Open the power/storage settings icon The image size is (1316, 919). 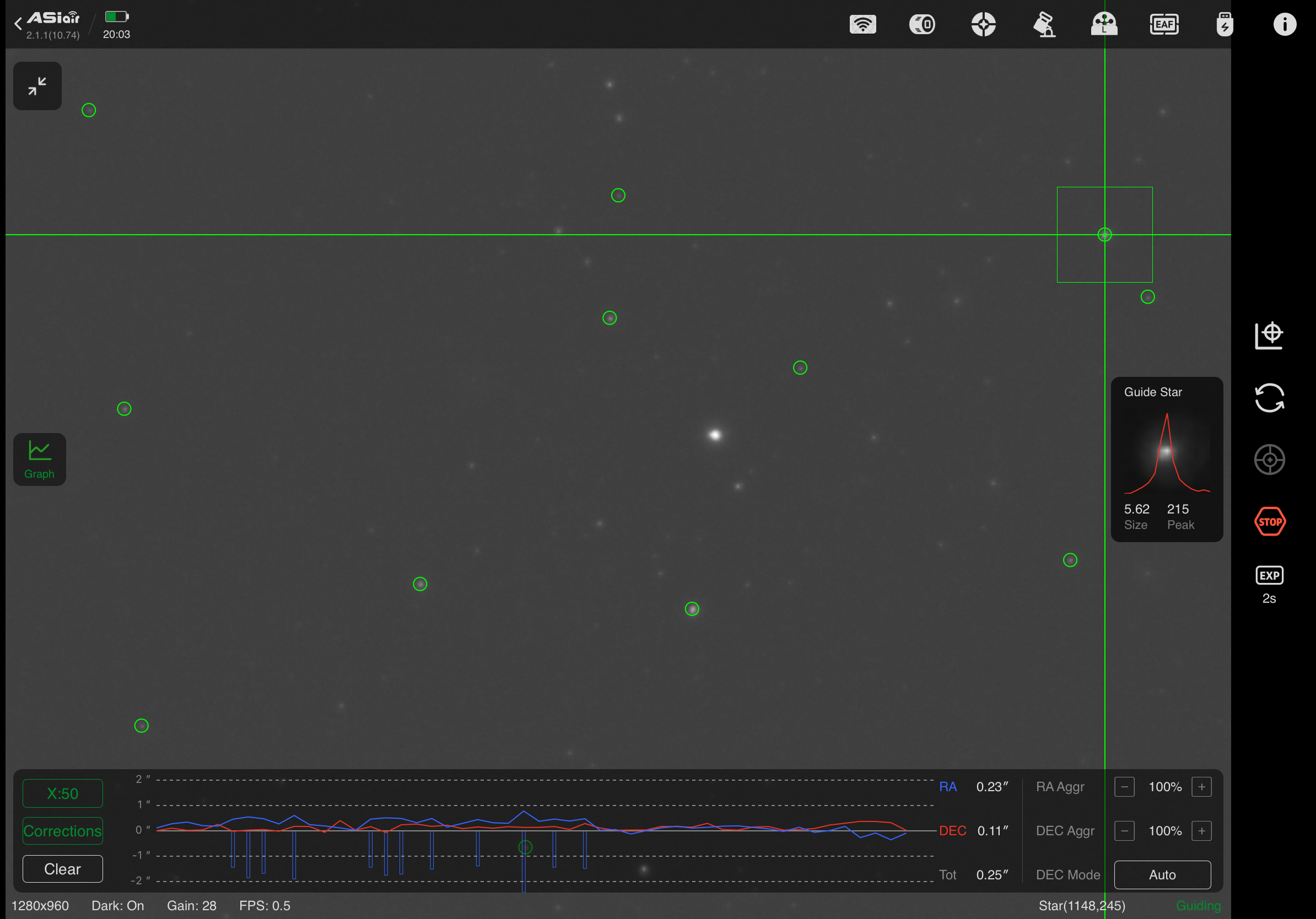pyautogui.click(x=1225, y=25)
